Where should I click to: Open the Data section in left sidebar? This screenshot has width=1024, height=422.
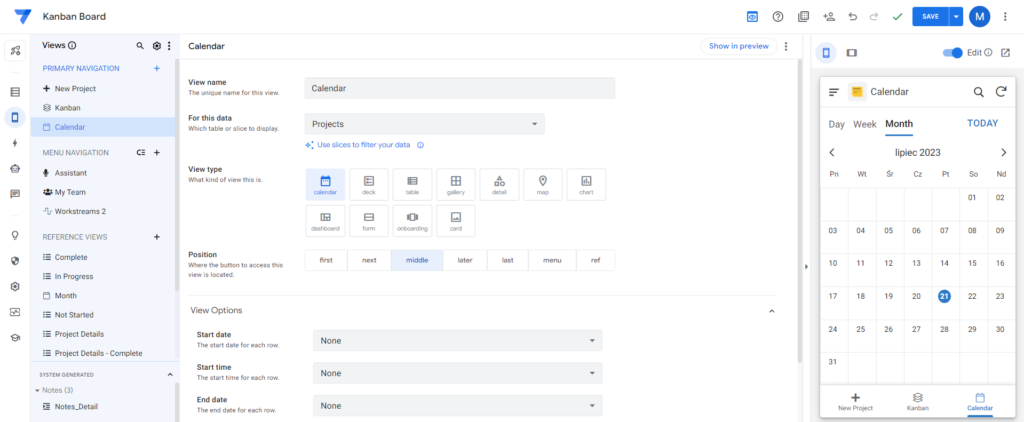coord(15,92)
